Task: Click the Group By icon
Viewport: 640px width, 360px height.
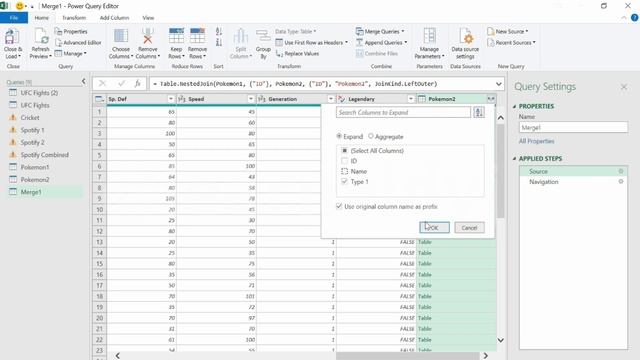Action: [263, 37]
